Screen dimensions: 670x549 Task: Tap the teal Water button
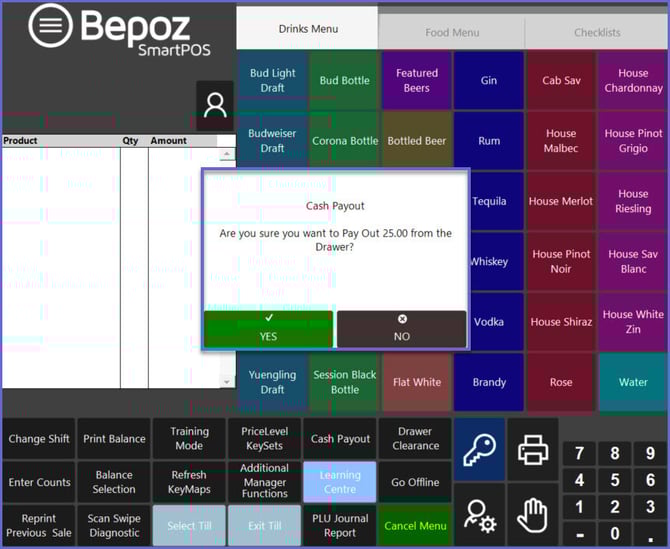[x=633, y=382]
